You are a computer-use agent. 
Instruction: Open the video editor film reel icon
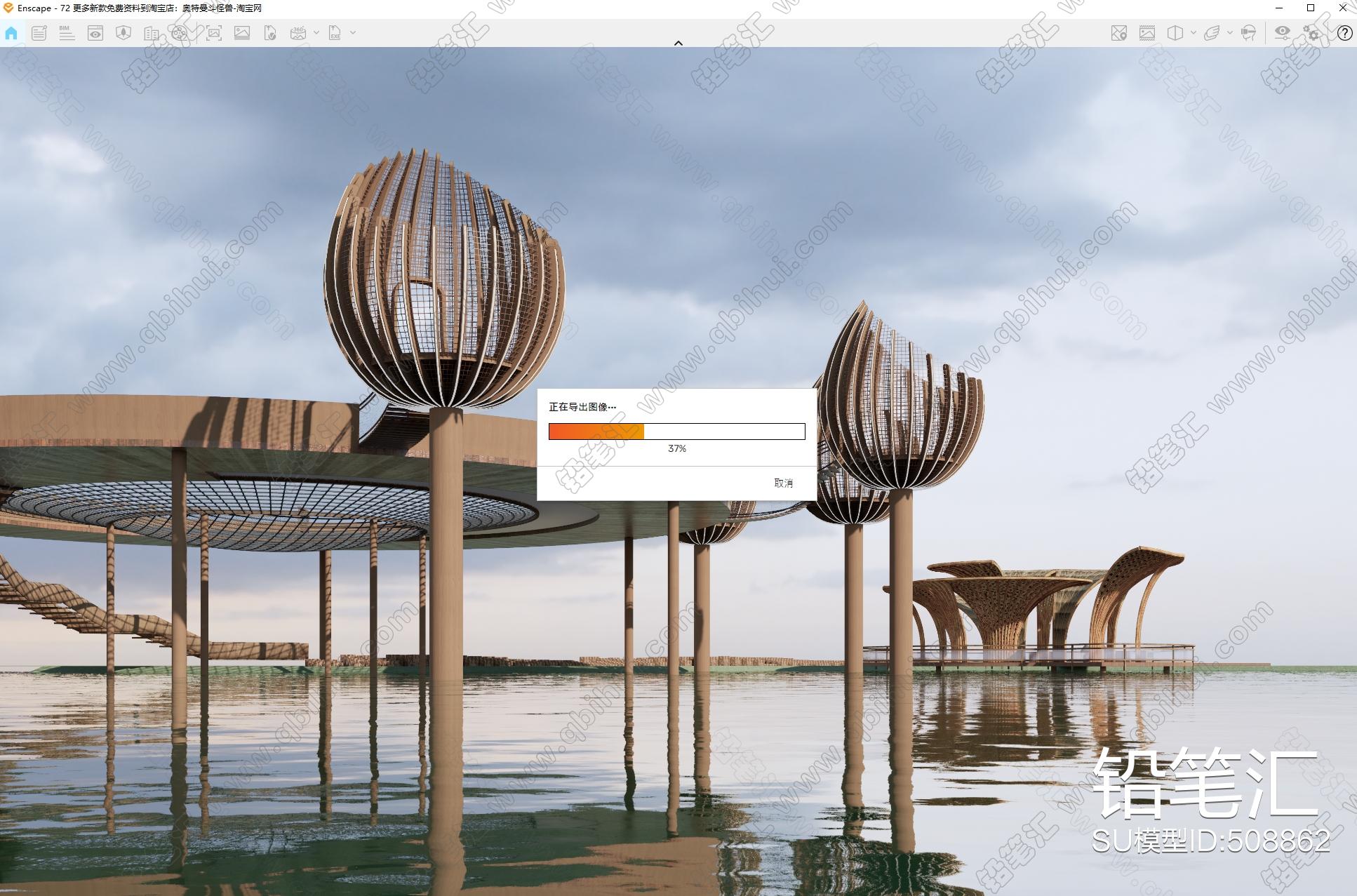click(180, 32)
